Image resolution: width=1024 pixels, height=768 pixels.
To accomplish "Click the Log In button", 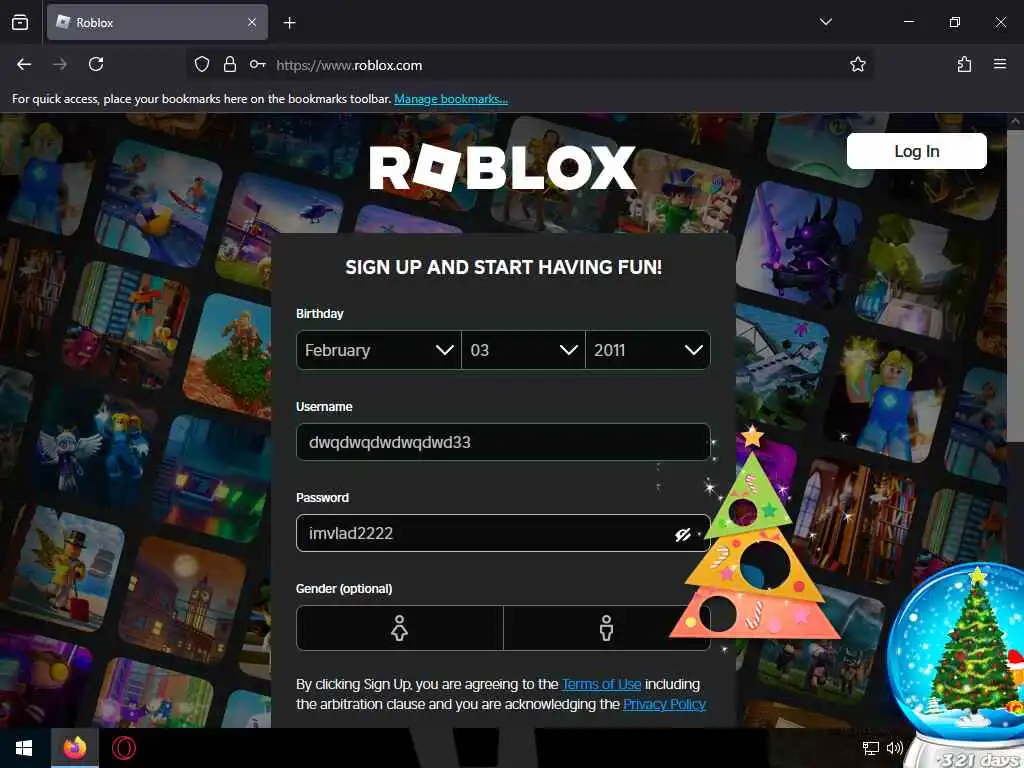I will (x=916, y=151).
